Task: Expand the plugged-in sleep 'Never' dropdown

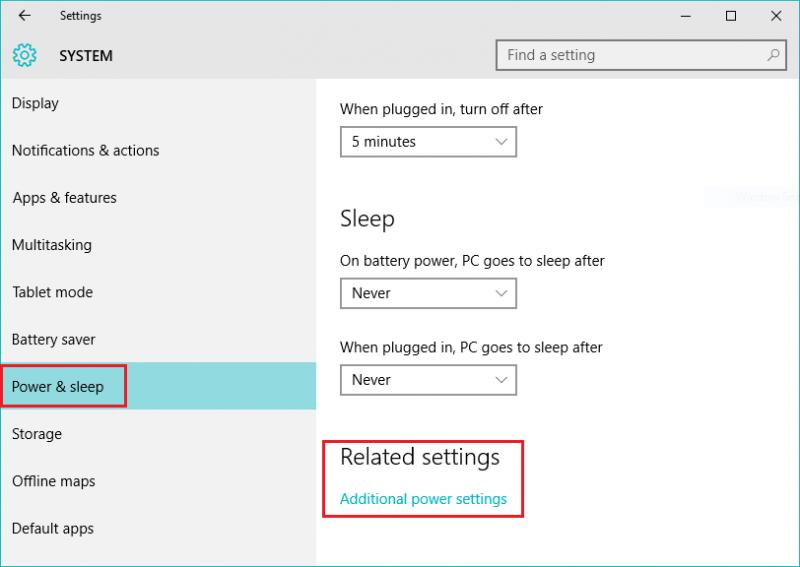Action: point(428,380)
